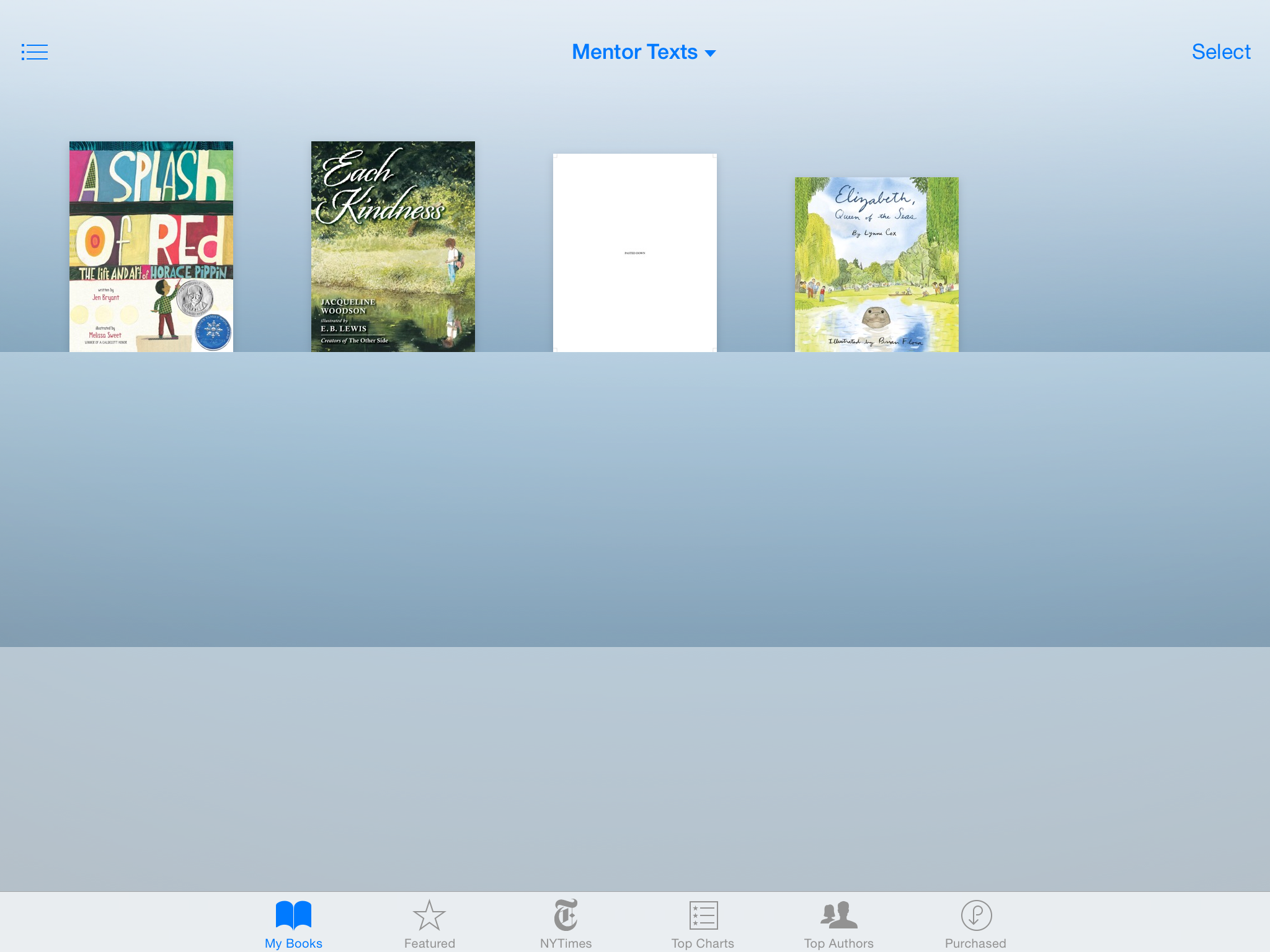Click the My Books open-book icon
The height and width of the screenshot is (952, 1270).
[x=293, y=915]
